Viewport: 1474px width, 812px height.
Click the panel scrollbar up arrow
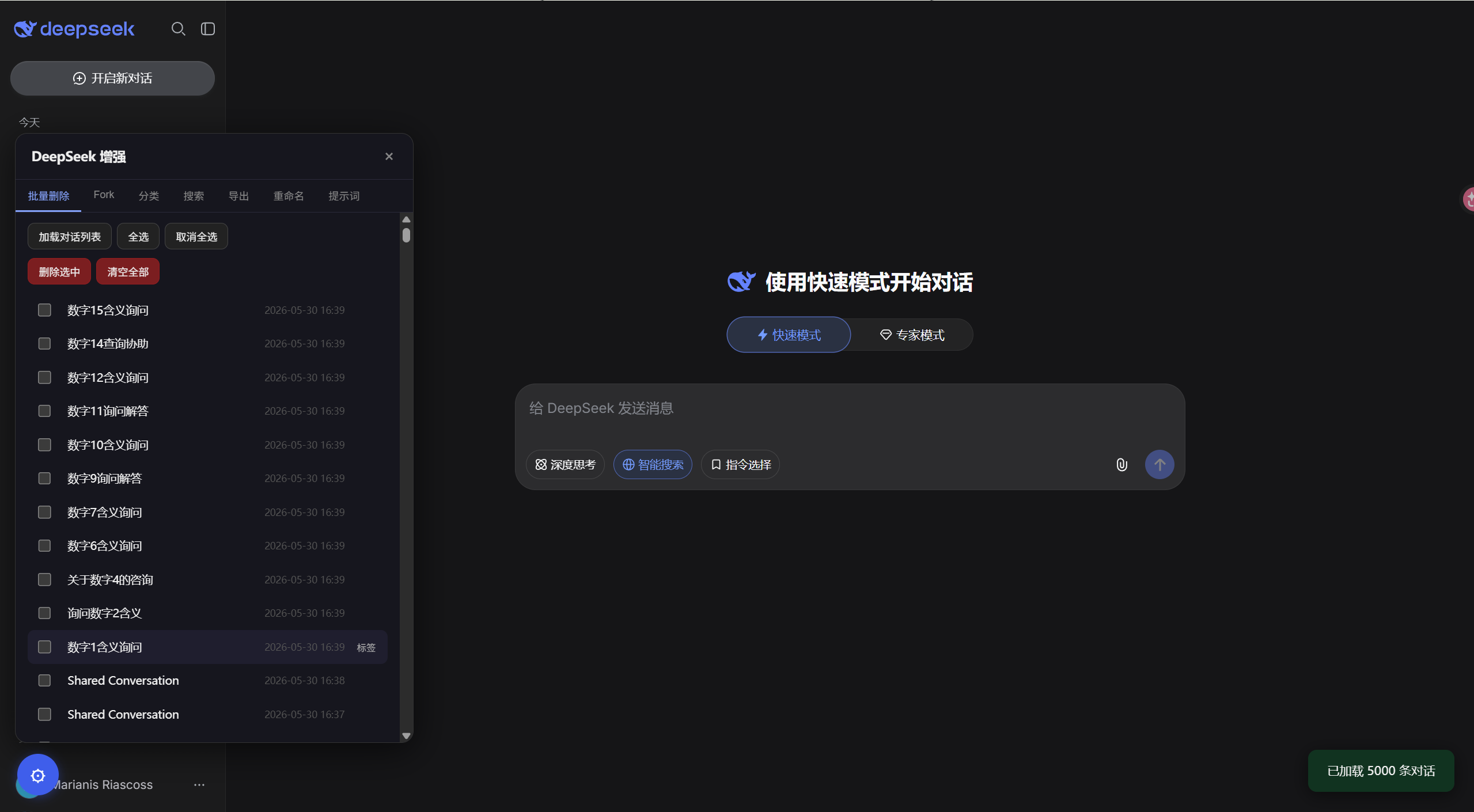click(406, 219)
